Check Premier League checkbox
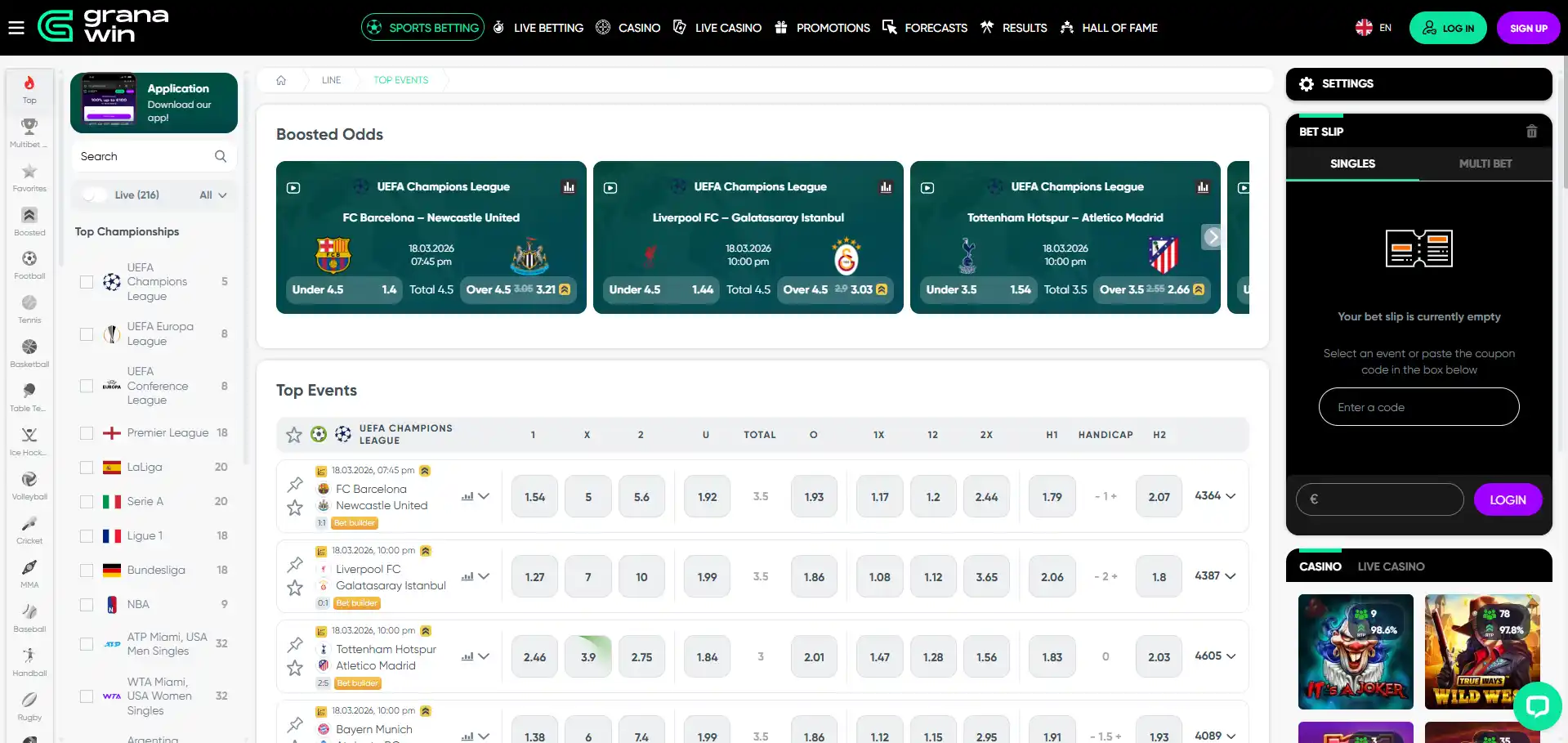The height and width of the screenshot is (743, 1568). coord(87,433)
